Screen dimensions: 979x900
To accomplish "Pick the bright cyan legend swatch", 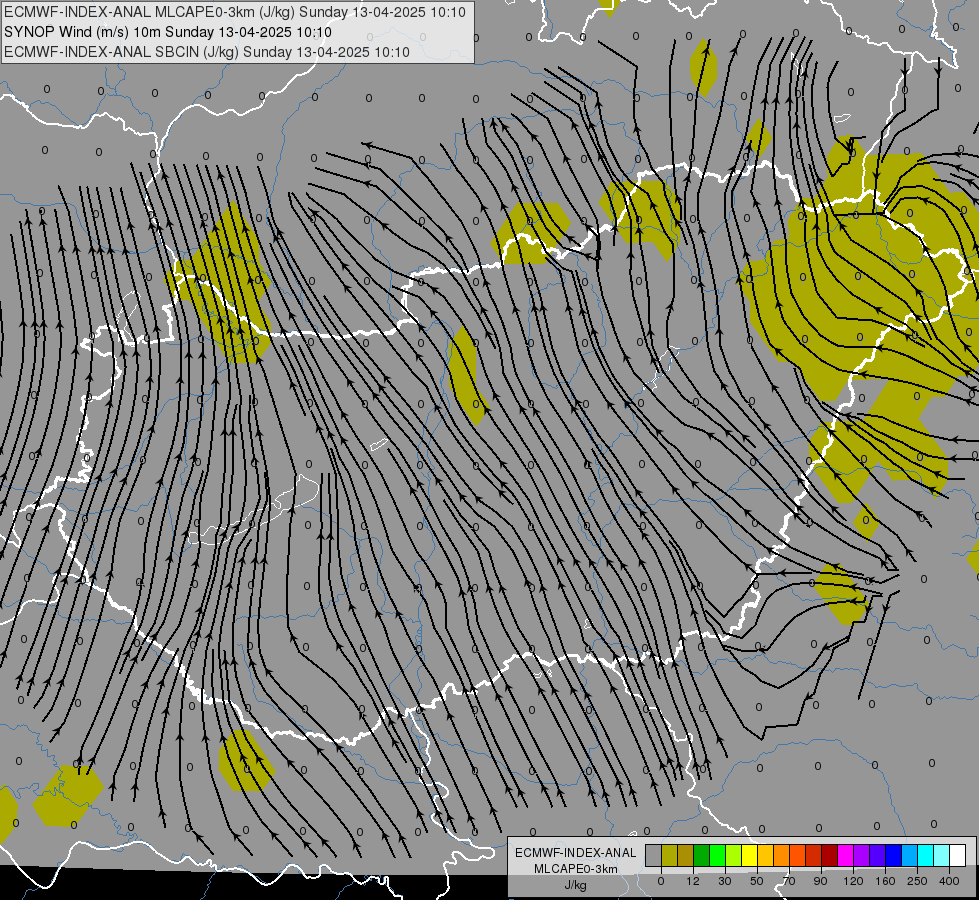I will [x=925, y=855].
